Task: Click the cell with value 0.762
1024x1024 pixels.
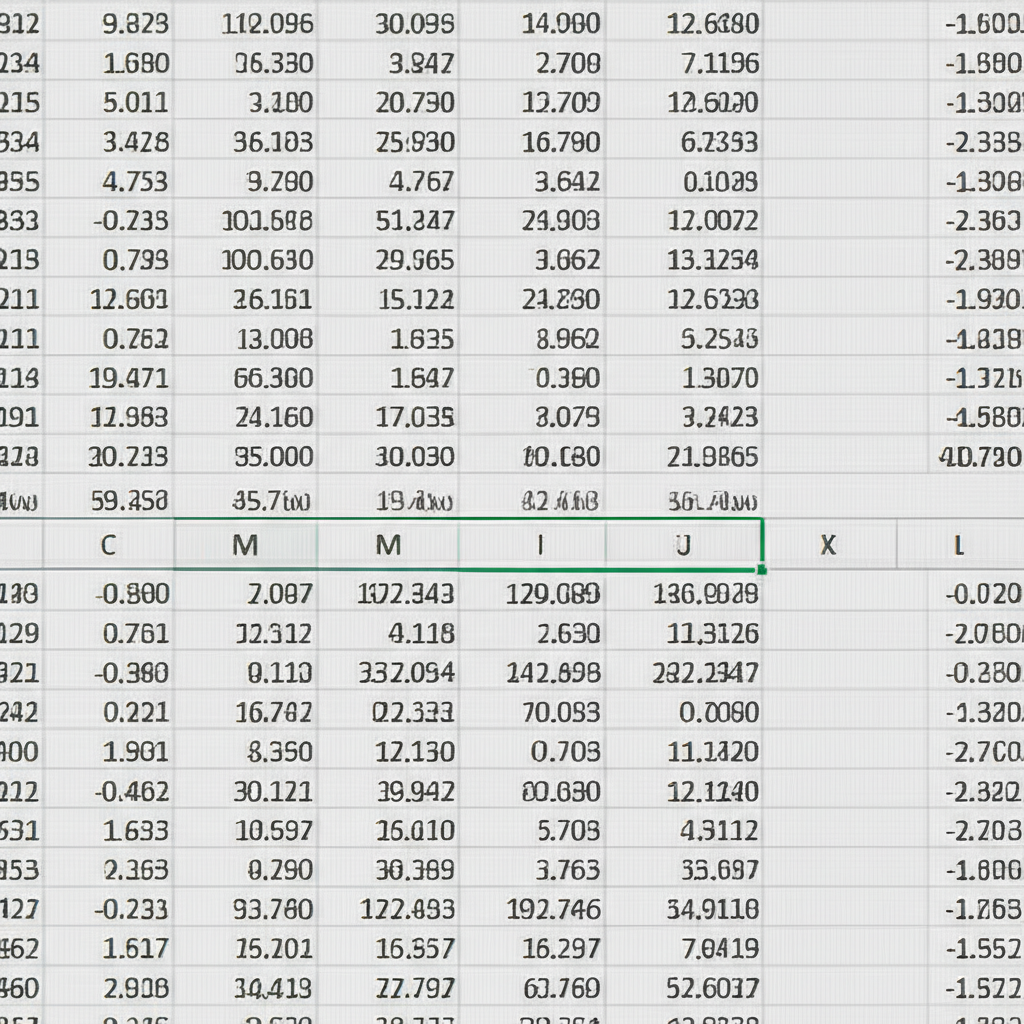Action: click(108, 338)
